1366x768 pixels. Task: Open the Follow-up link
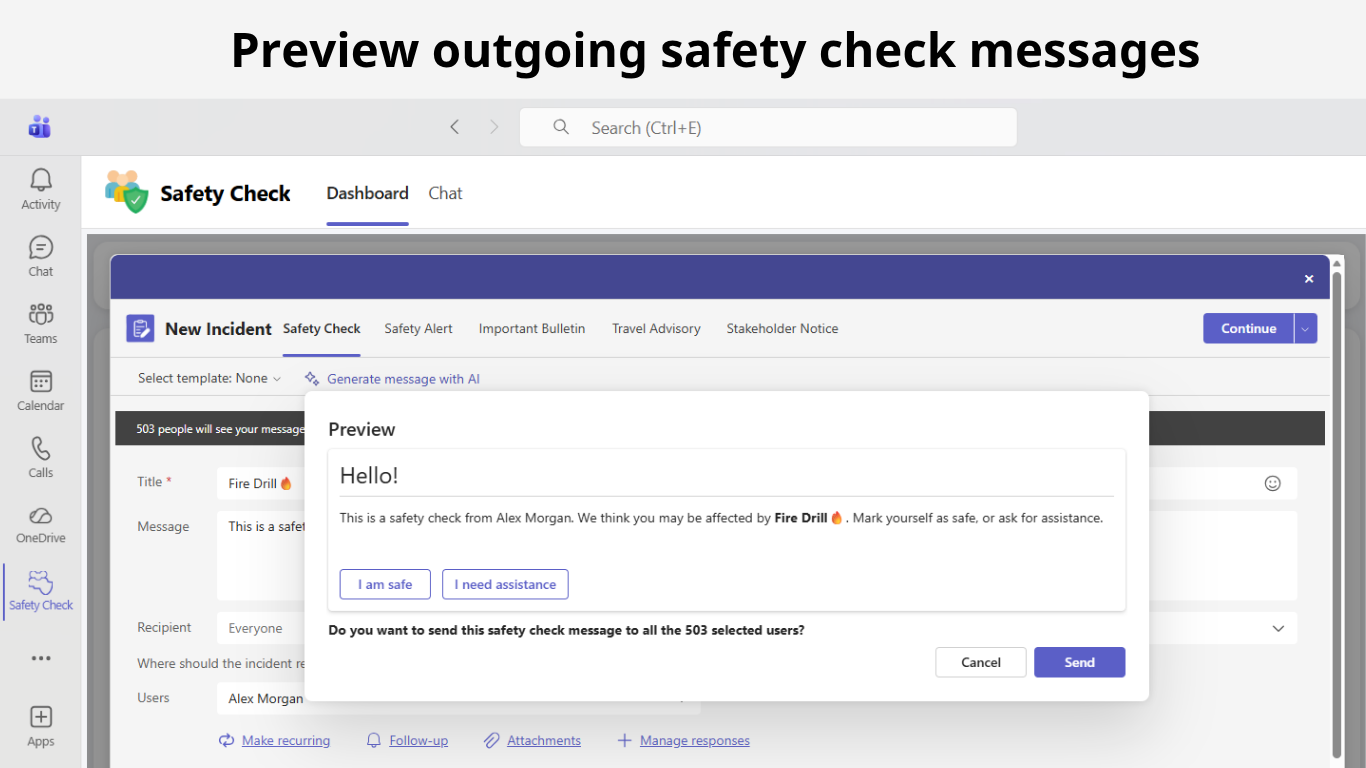(x=419, y=740)
